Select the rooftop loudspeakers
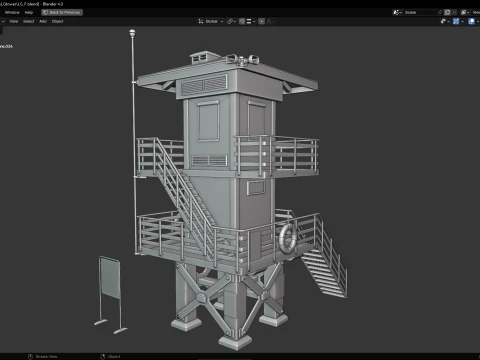 (242, 59)
